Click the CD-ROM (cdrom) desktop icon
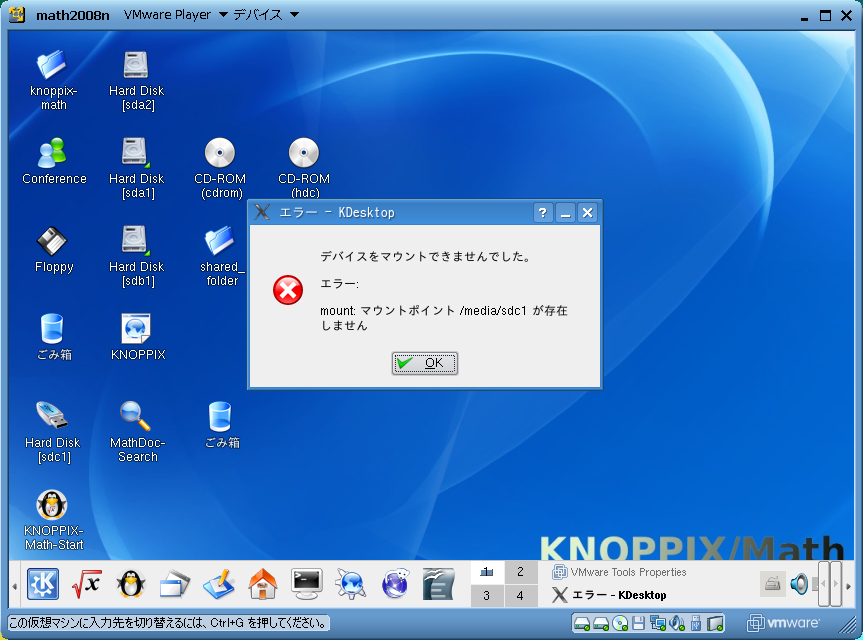The width and height of the screenshot is (863, 640). pos(220,152)
